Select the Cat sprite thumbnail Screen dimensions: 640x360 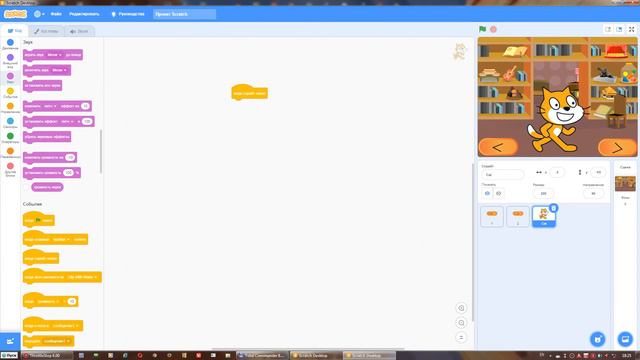544,216
